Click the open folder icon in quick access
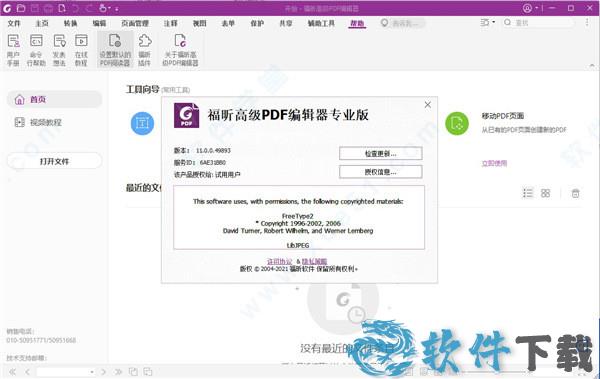Screen dimensions: 600x379 (x=21, y=8)
